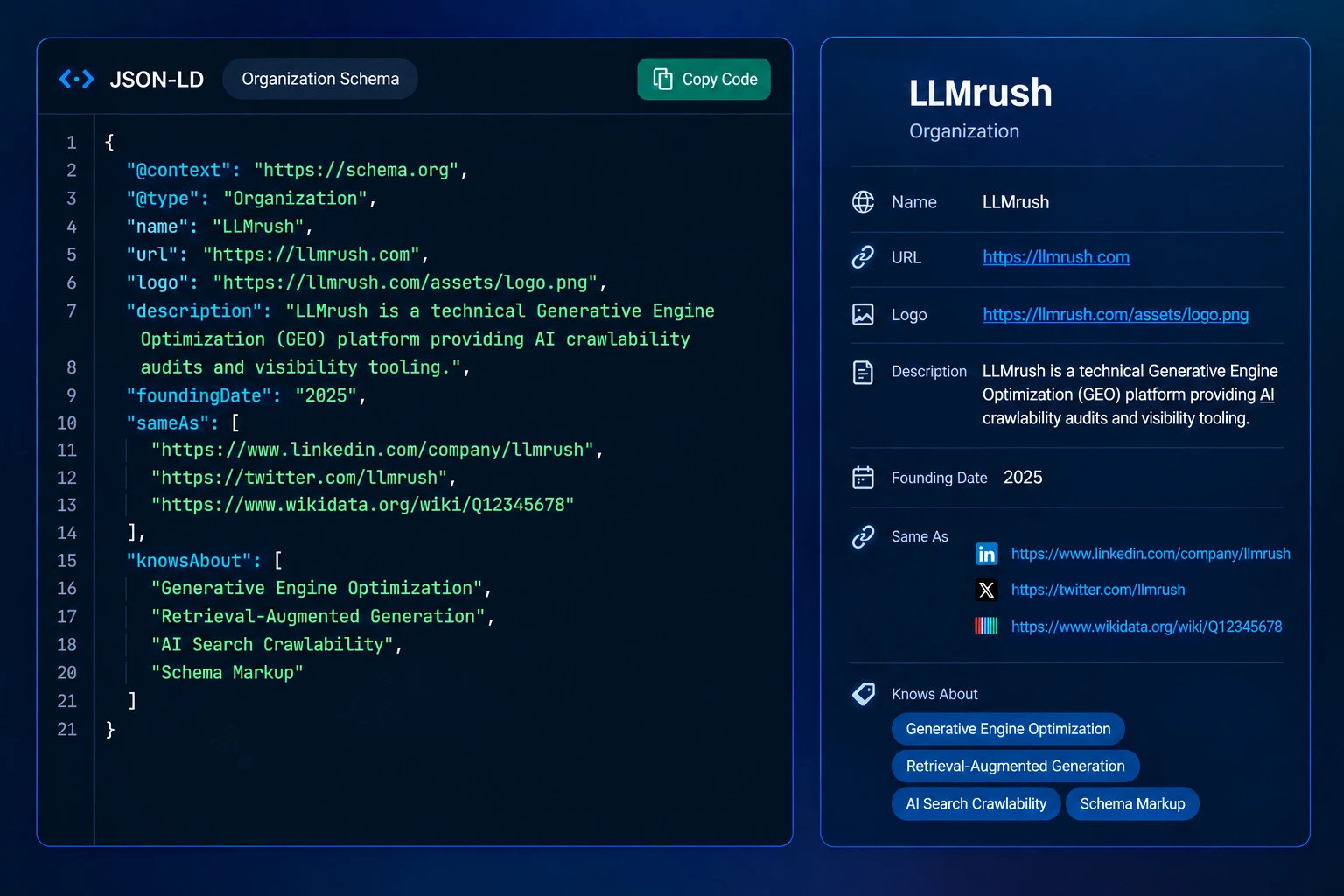Select the Organization Schema pill
1344x896 pixels.
click(x=320, y=79)
